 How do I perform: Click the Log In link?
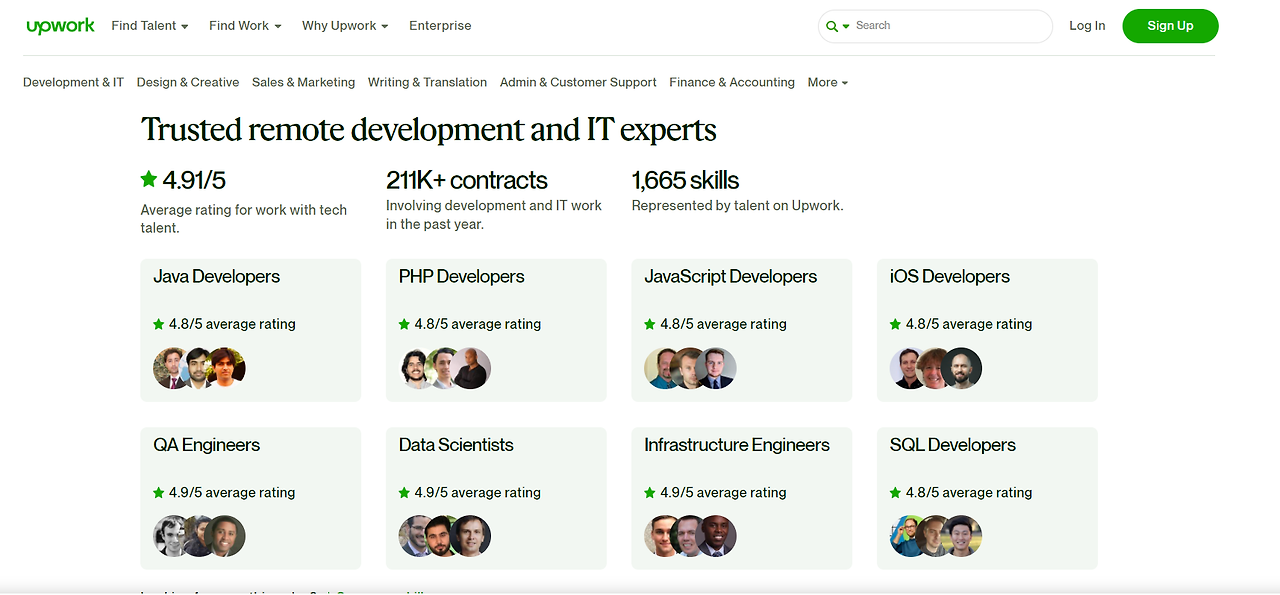[1087, 26]
